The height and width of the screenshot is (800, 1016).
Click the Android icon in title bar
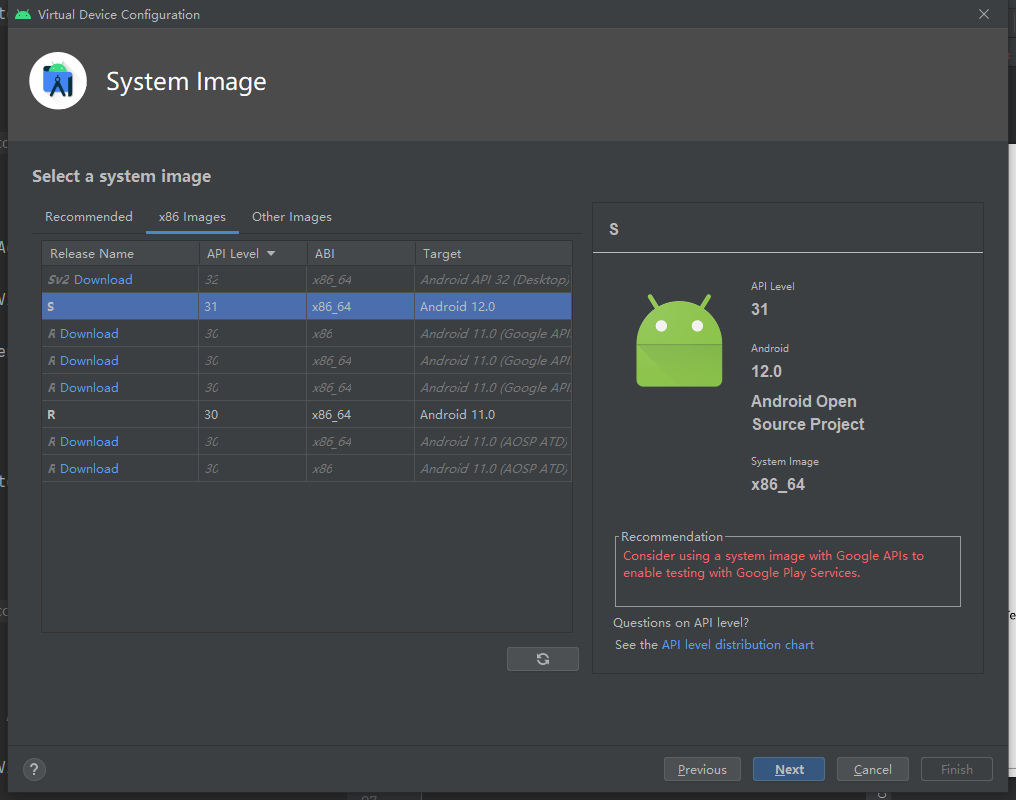23,15
